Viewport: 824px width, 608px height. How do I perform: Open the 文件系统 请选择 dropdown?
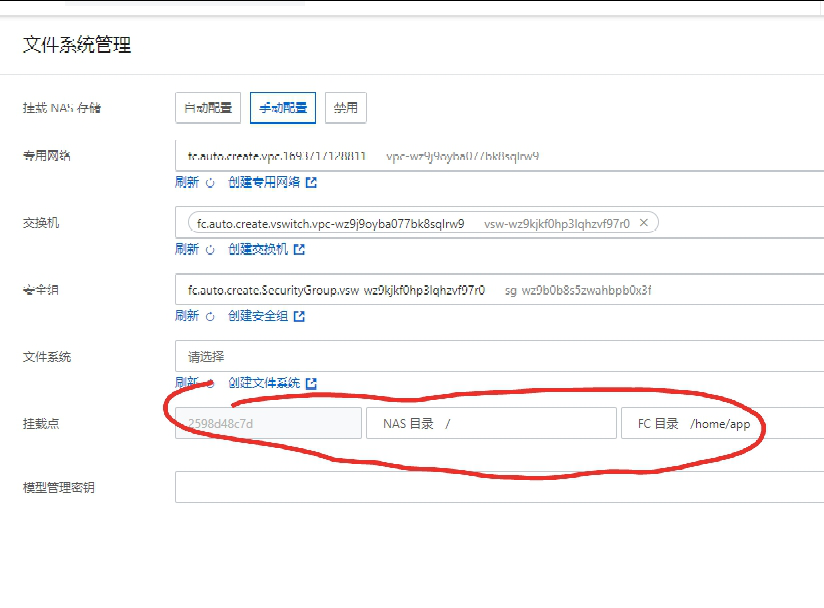click(x=499, y=356)
